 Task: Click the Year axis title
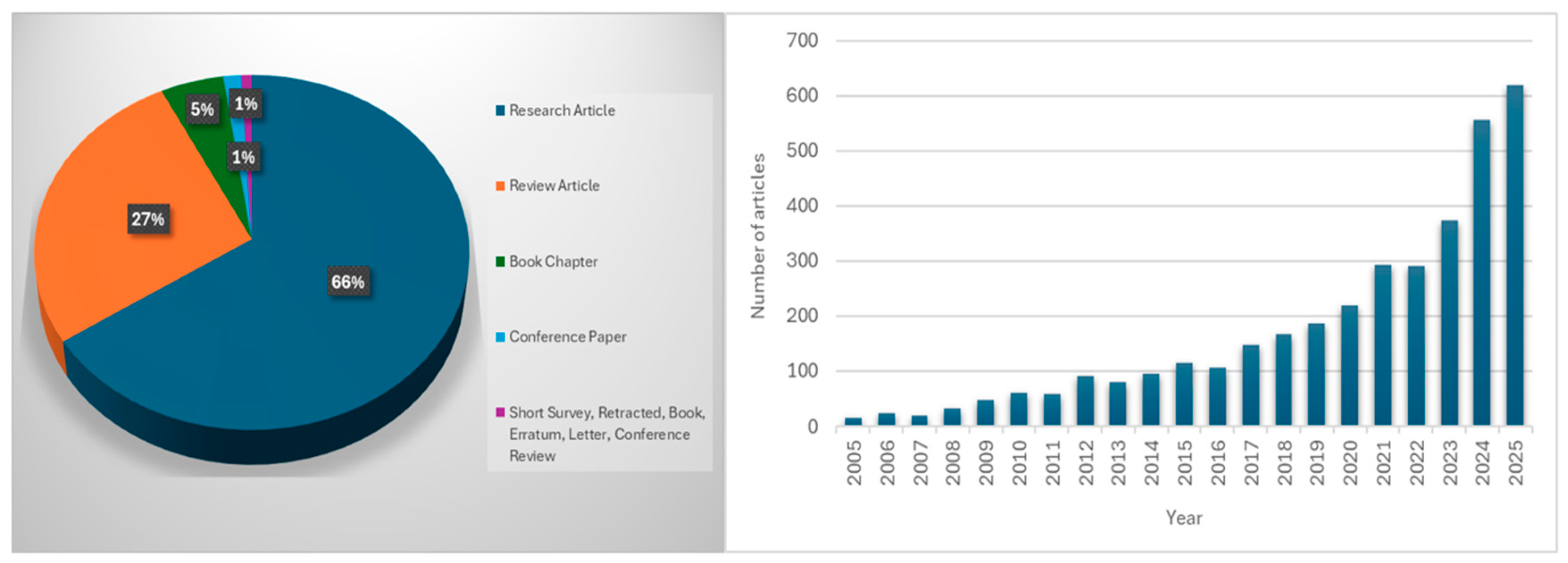(x=1184, y=518)
